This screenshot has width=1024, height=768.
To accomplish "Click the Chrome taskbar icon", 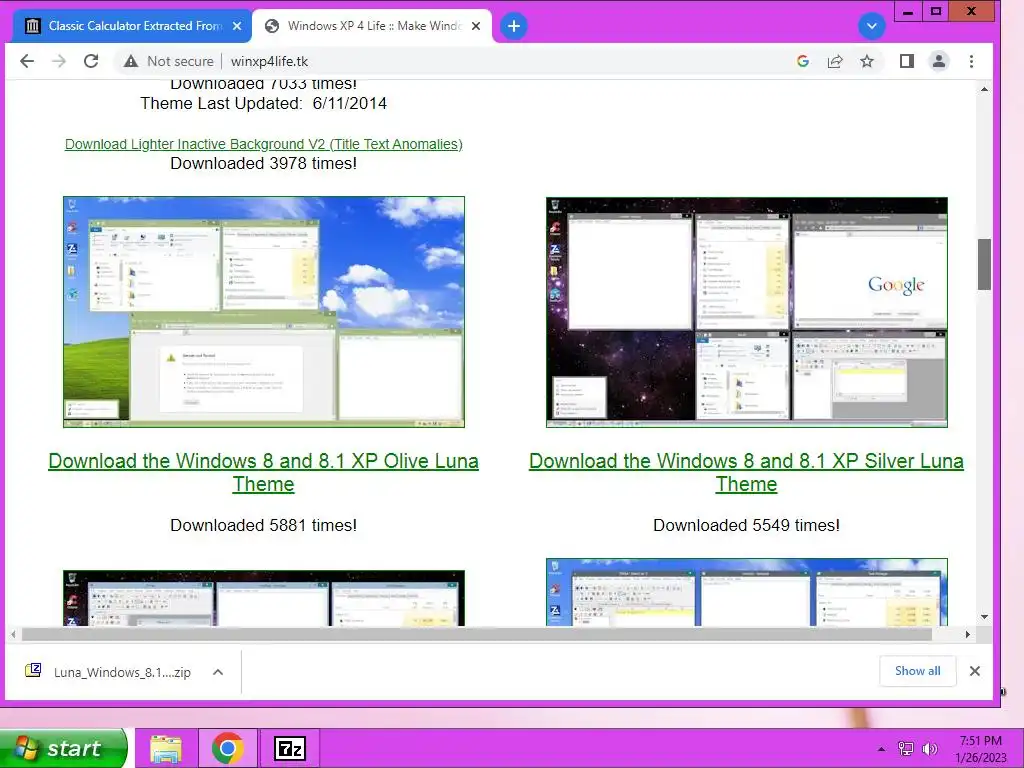I will [x=227, y=748].
